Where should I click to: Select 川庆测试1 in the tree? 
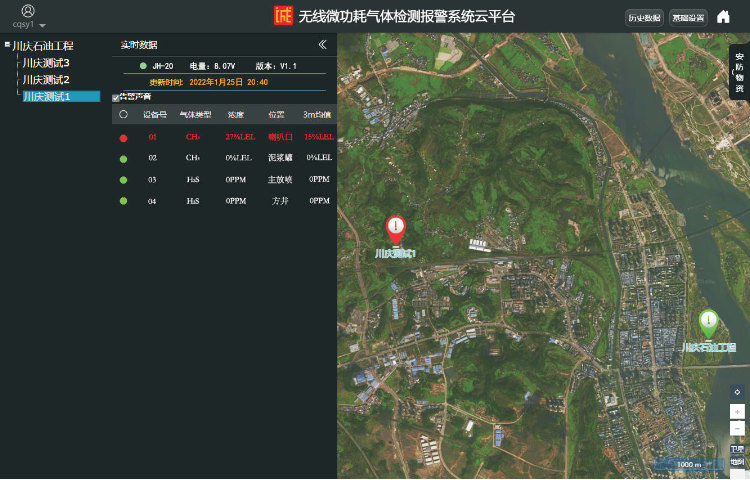(x=61, y=97)
